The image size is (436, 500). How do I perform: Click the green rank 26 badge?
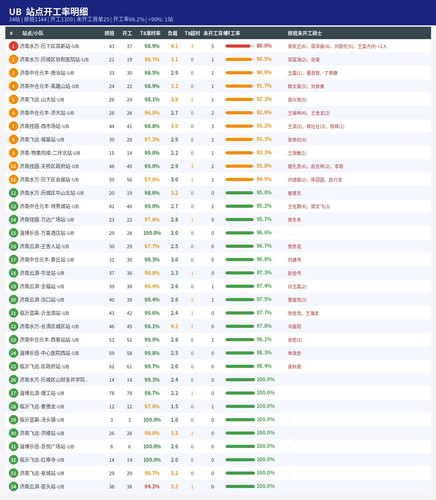[13, 379]
